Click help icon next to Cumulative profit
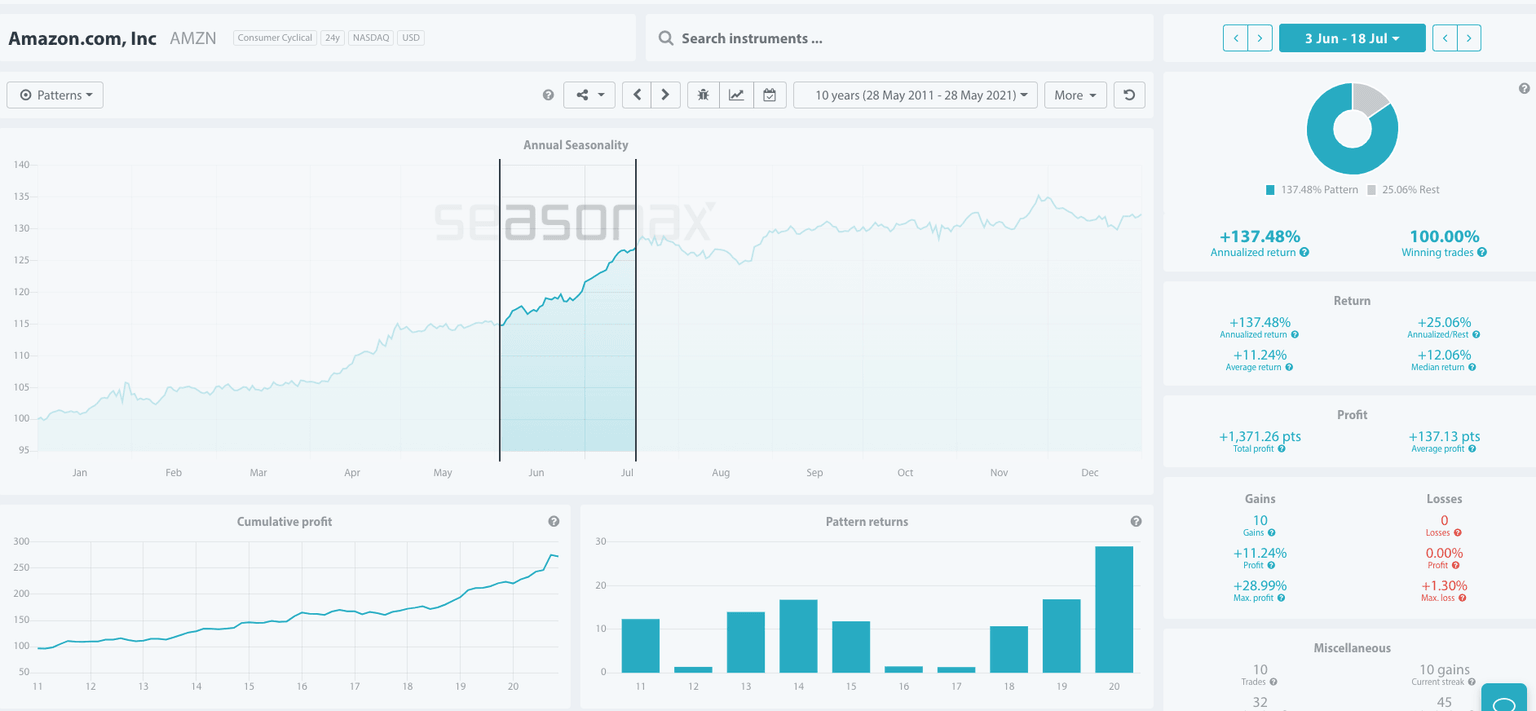1536x711 pixels. (x=553, y=522)
